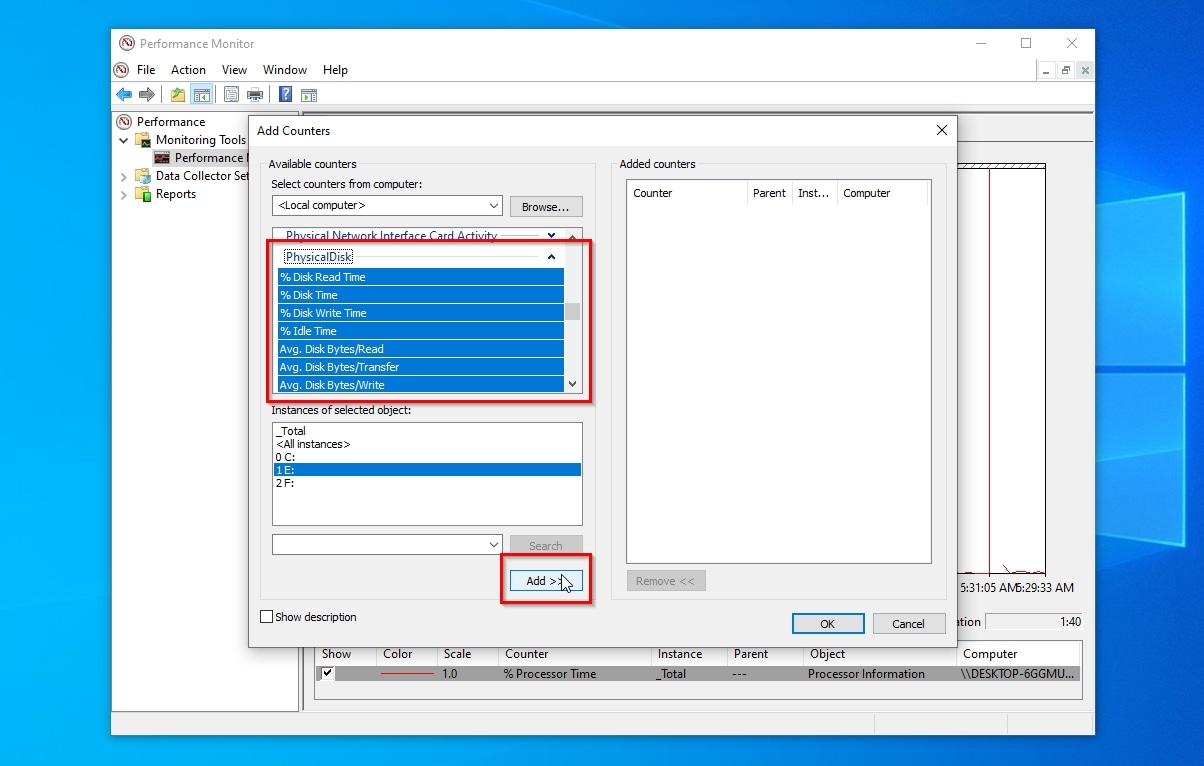Collapse the Monitoring Tools tree node
The width and height of the screenshot is (1204, 766).
124,140
